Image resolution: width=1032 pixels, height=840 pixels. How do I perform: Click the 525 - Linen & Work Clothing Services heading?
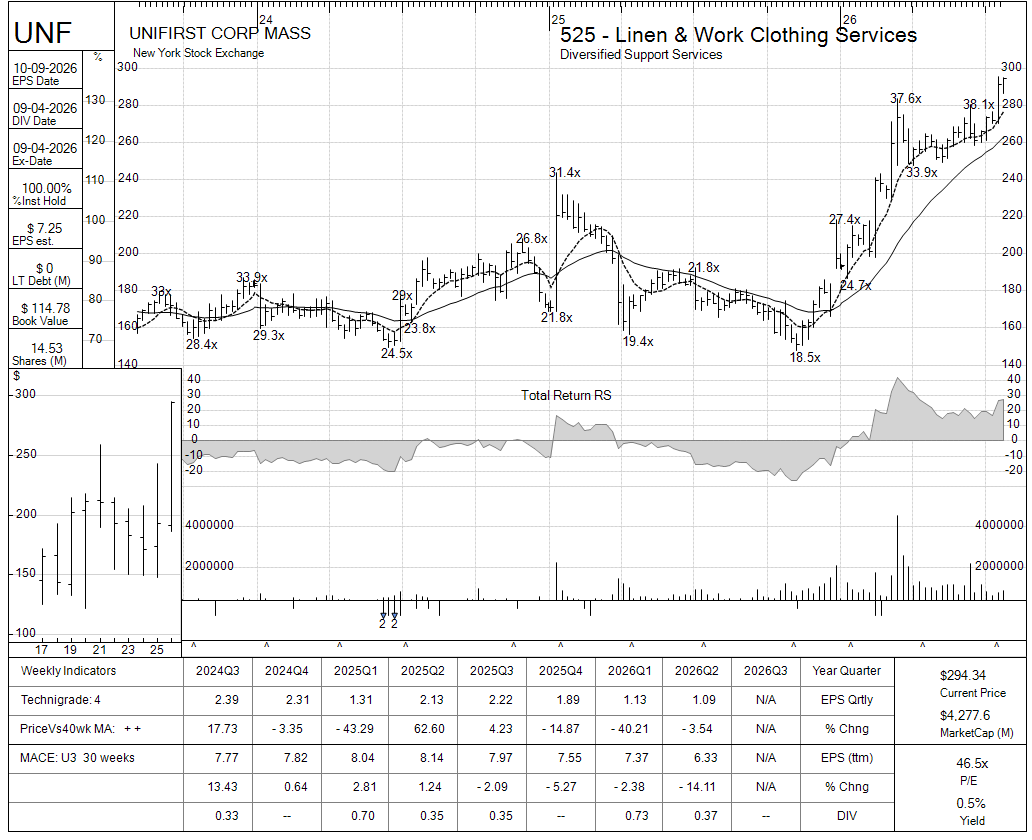(738, 35)
